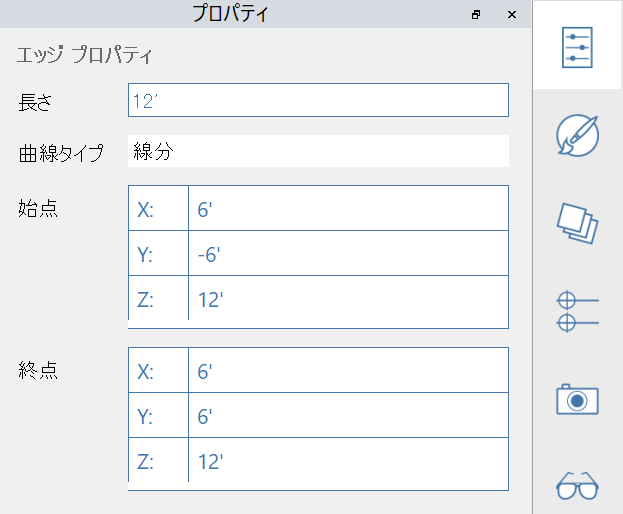This screenshot has height=514, width=623.
Task: Open the Materials paint brush icon
Action: 578,135
